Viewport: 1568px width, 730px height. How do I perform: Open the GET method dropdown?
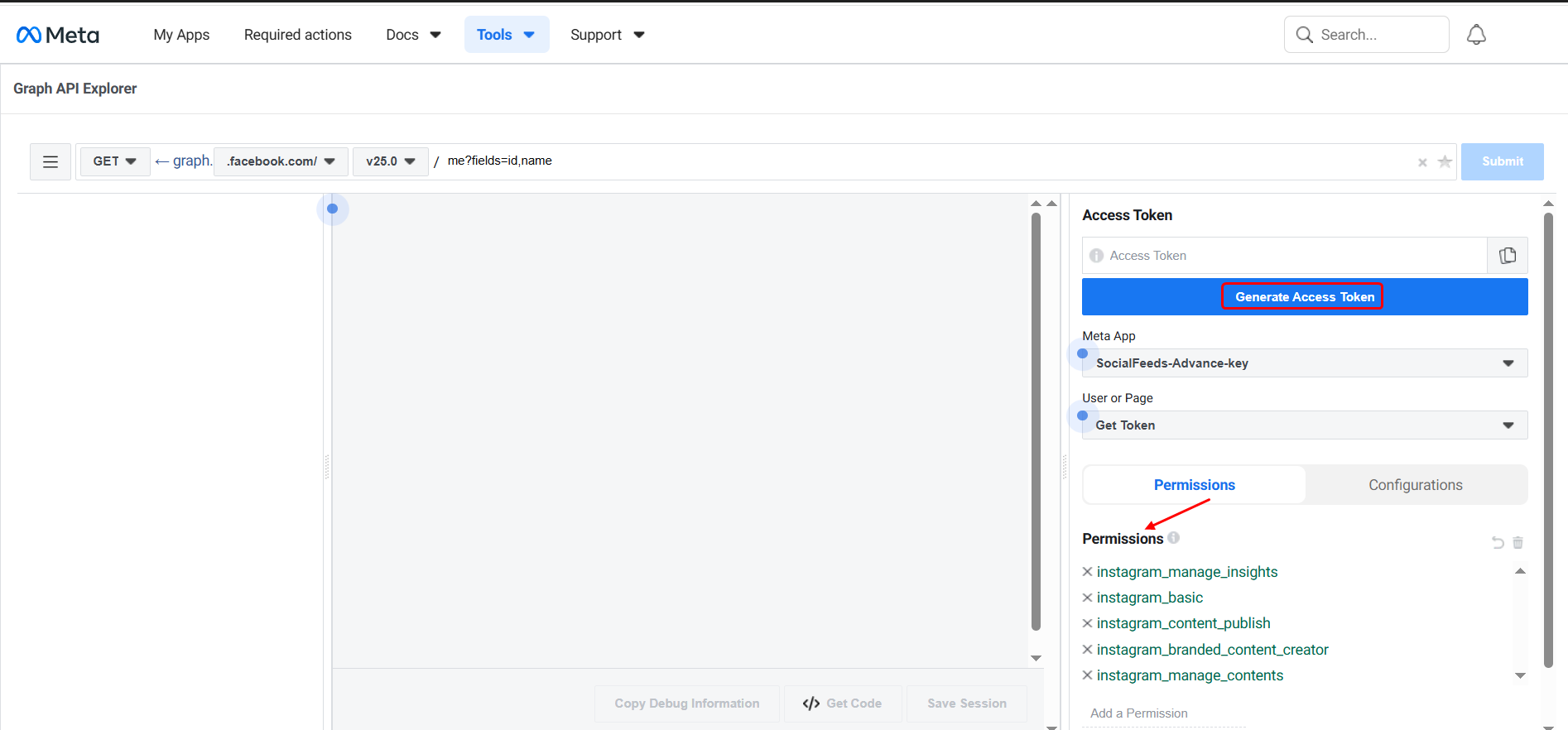point(114,161)
